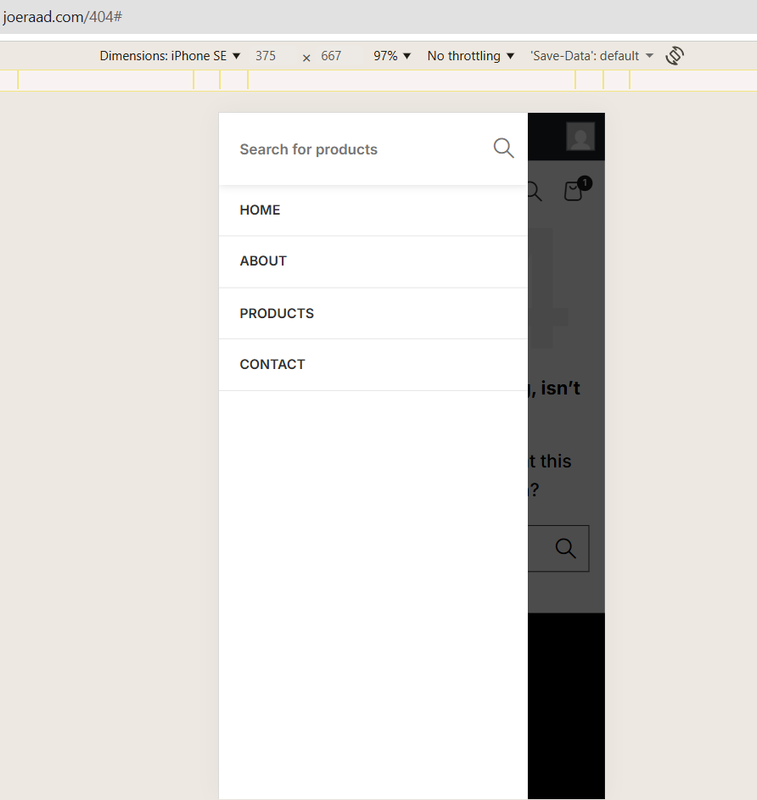Open the PRODUCTS menu item
Screen dimensions: 757x800
pos(373,313)
